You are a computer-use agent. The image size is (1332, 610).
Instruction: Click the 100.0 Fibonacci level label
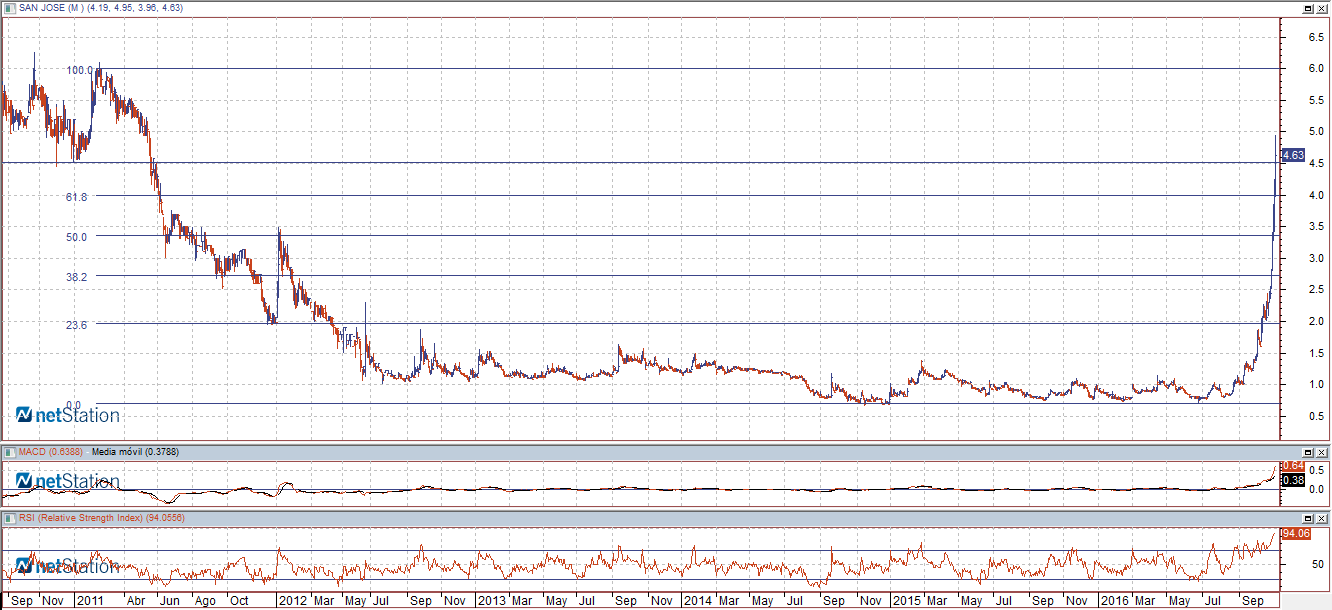click(80, 70)
